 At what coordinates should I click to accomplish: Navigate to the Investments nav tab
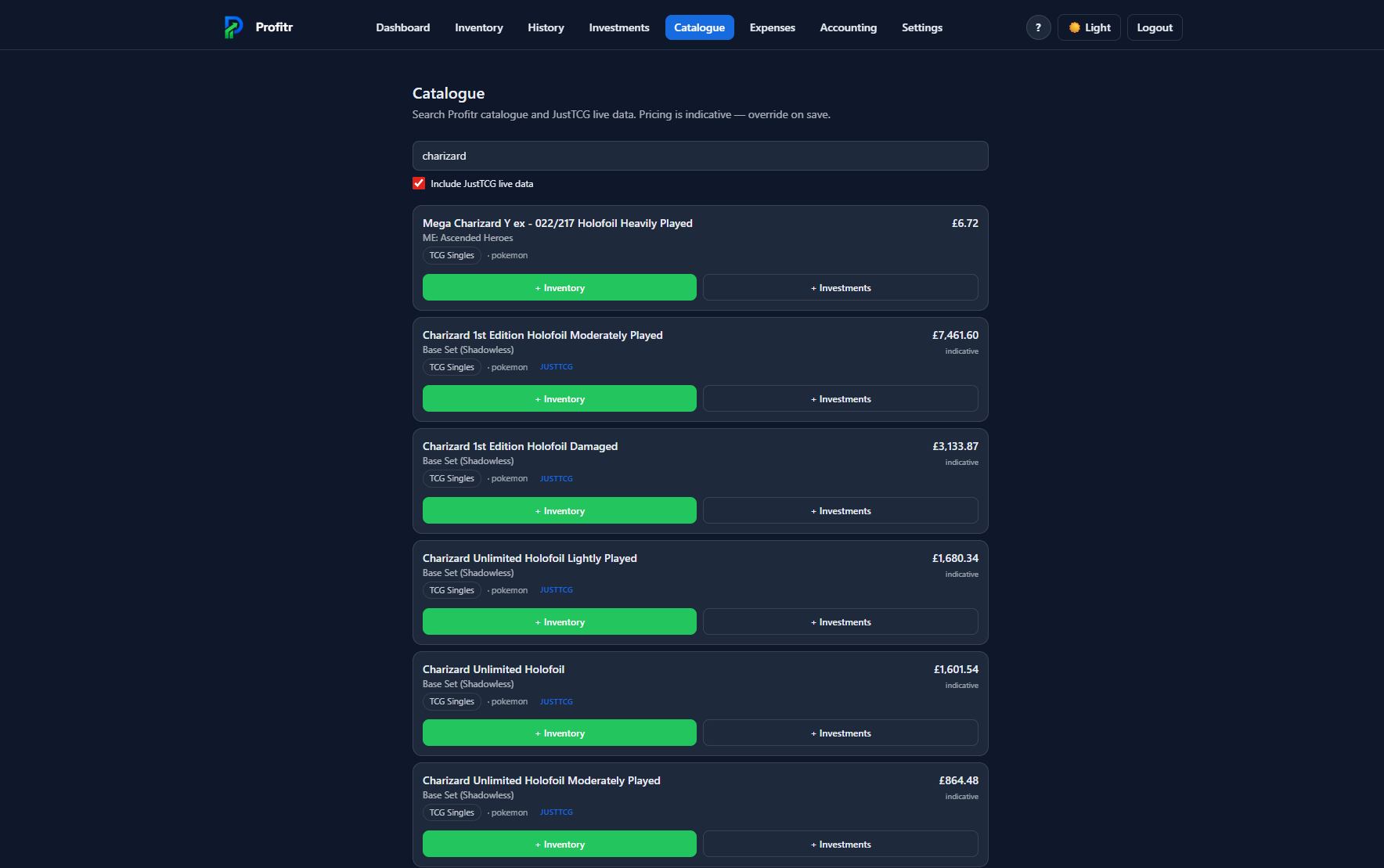[x=619, y=27]
